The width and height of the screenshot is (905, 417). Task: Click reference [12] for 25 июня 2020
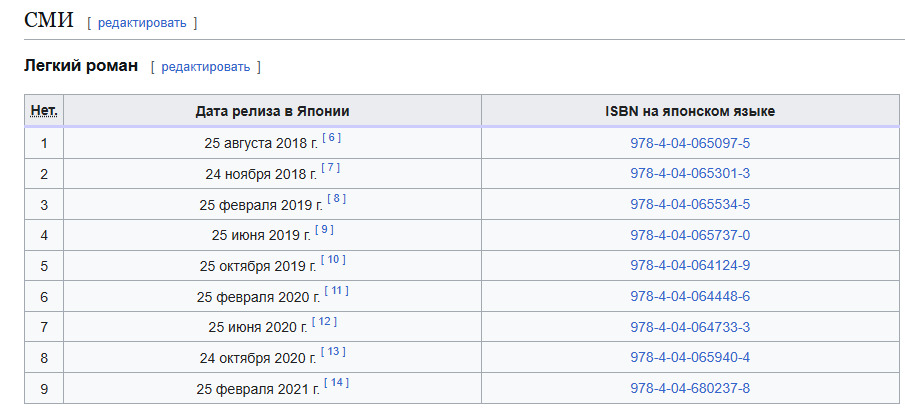(x=325, y=321)
